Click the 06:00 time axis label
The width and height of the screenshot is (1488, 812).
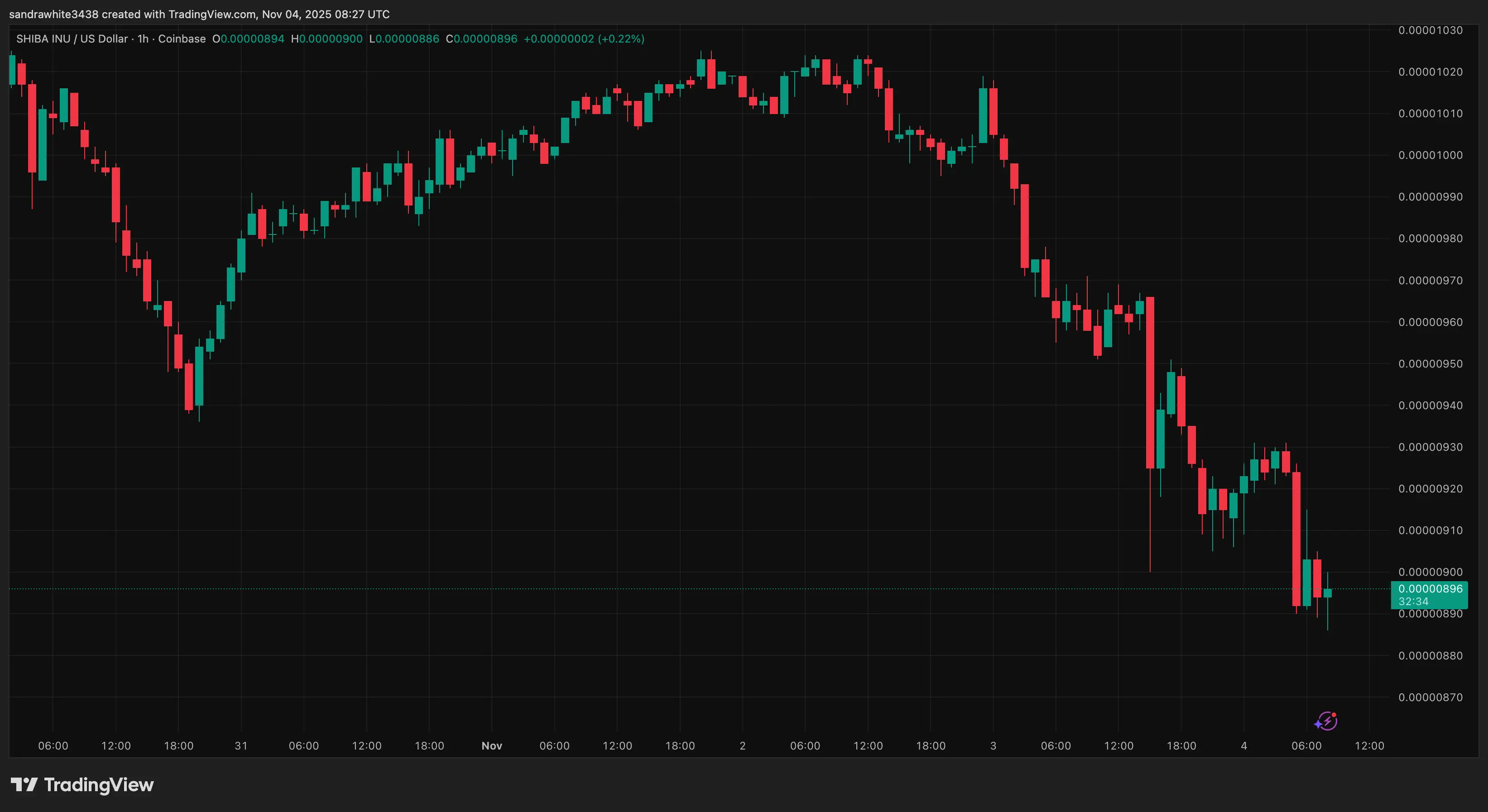(53, 745)
